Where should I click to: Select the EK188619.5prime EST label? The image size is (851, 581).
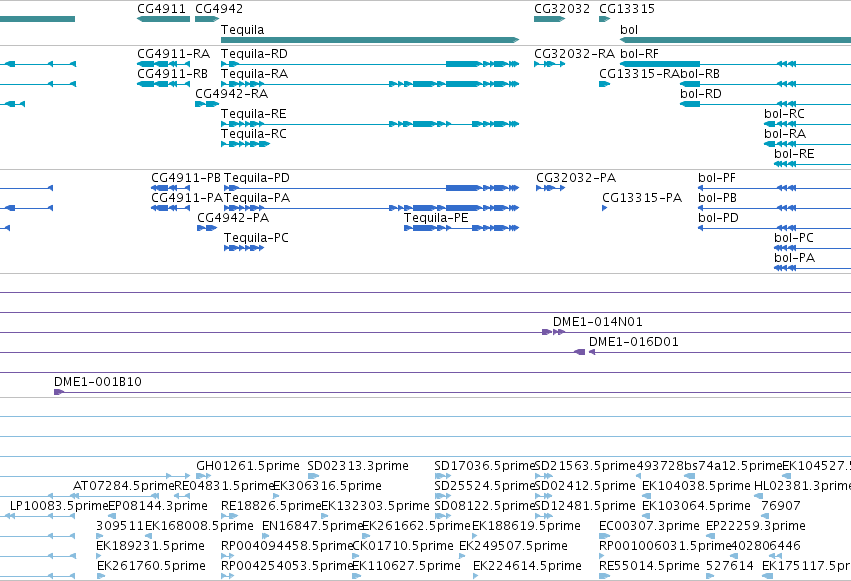pos(526,527)
